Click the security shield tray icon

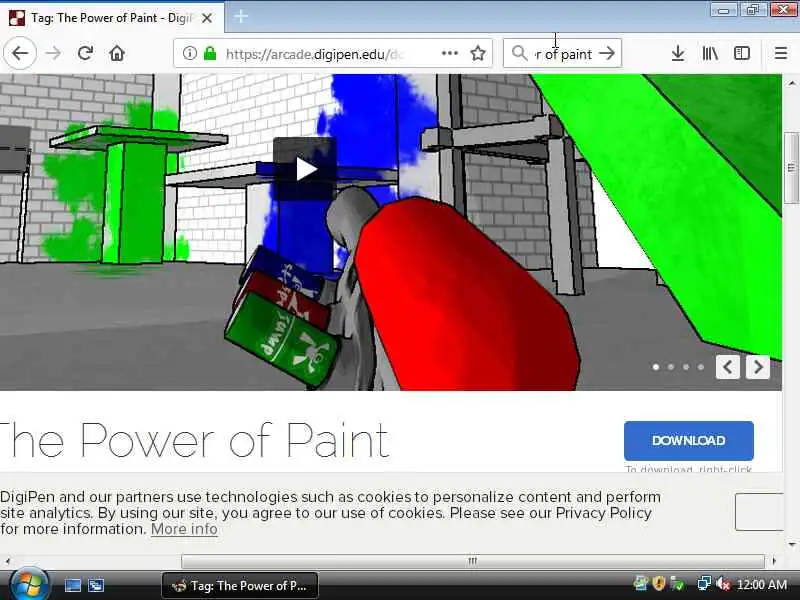pyautogui.click(x=659, y=584)
